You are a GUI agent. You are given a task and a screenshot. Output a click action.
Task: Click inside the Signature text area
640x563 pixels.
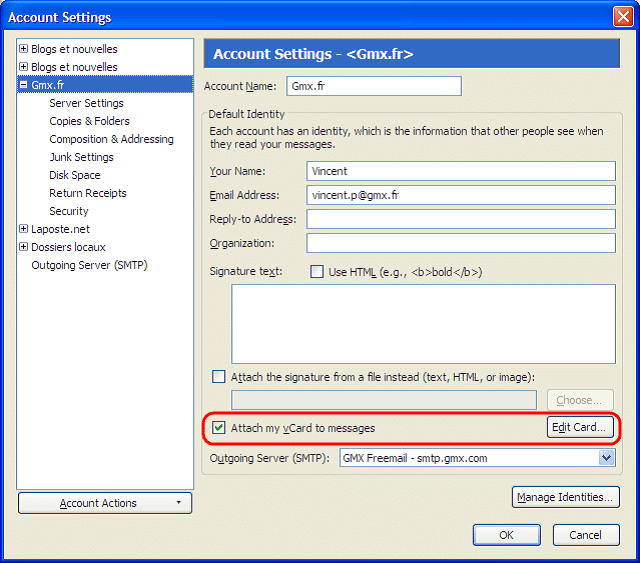point(423,323)
